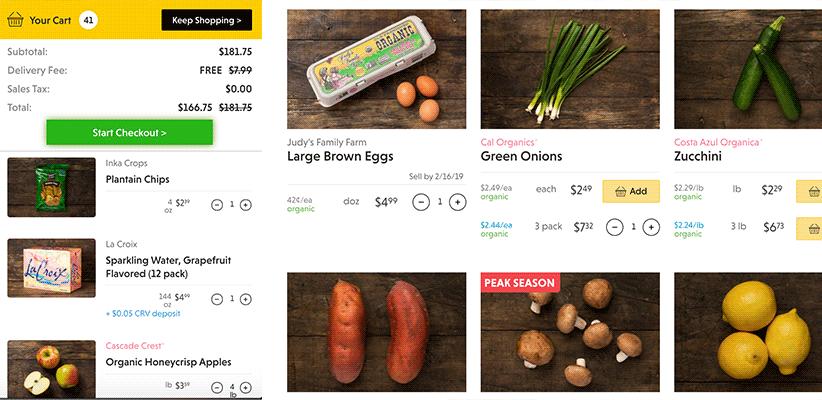The height and width of the screenshot is (400, 822).
Task: Open the Cal Organics brand link
Action: [508, 142]
